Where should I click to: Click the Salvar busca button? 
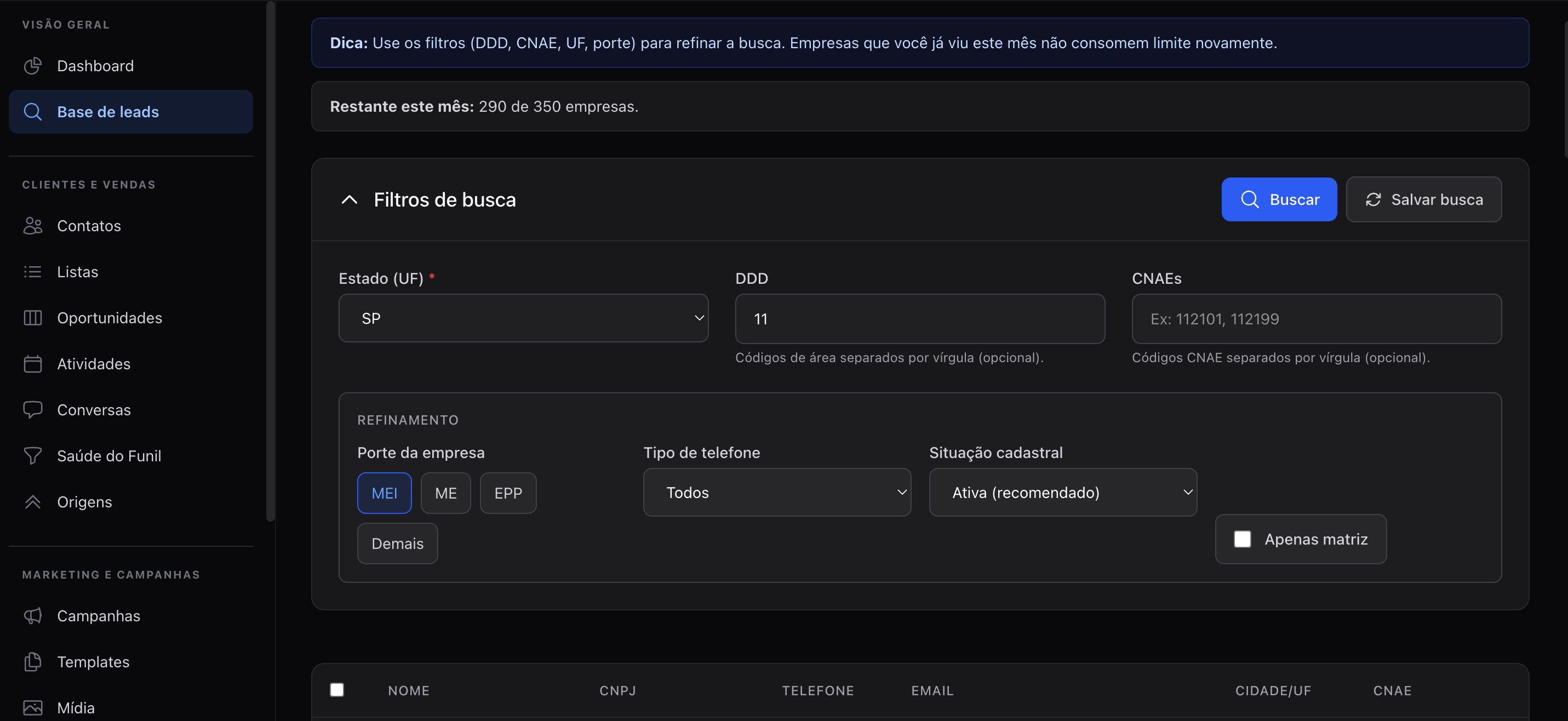[1424, 199]
